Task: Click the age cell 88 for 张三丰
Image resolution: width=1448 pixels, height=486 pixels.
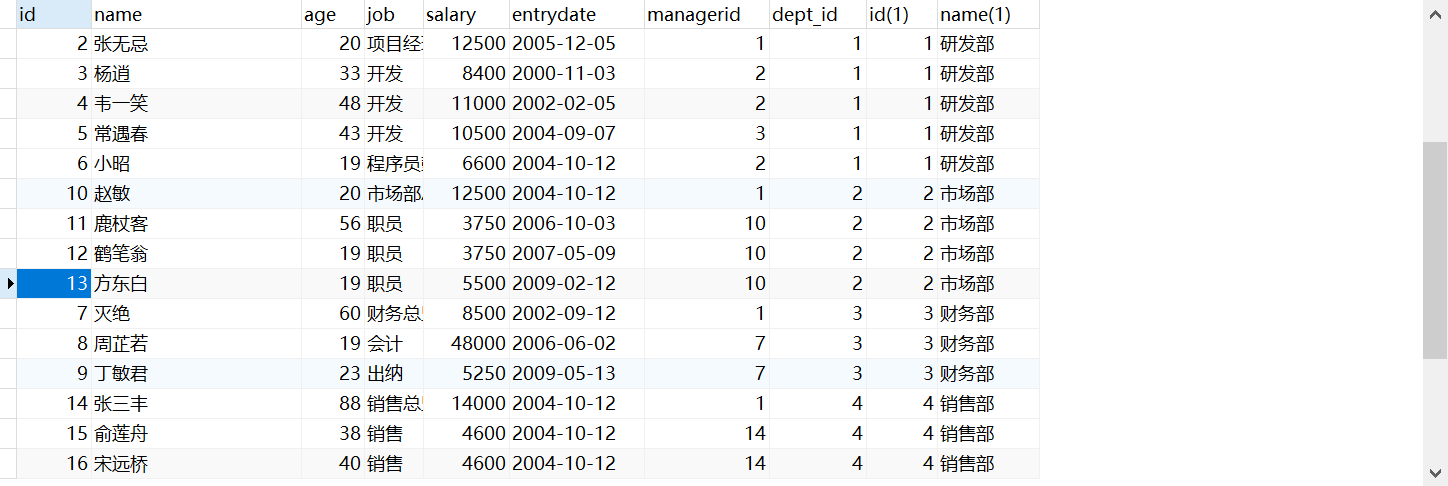Action: [x=332, y=404]
